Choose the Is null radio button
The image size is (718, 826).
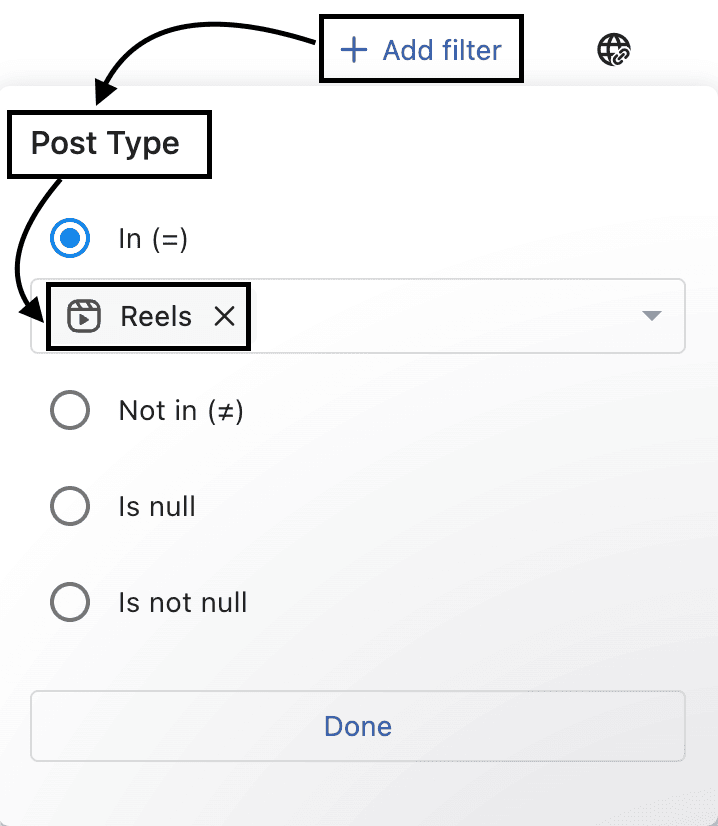tap(70, 507)
